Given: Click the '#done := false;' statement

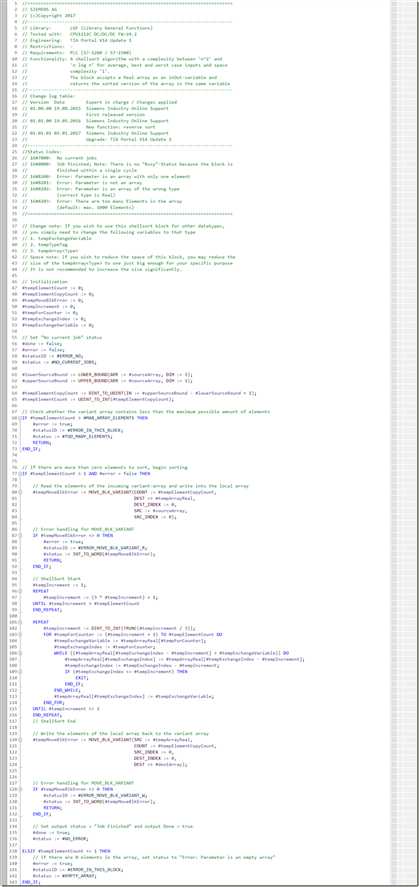Looking at the screenshot, I should [42, 343].
